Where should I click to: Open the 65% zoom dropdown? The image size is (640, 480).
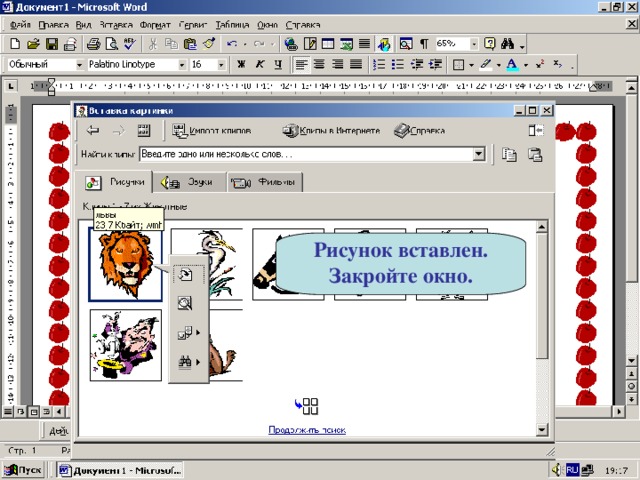[x=474, y=44]
